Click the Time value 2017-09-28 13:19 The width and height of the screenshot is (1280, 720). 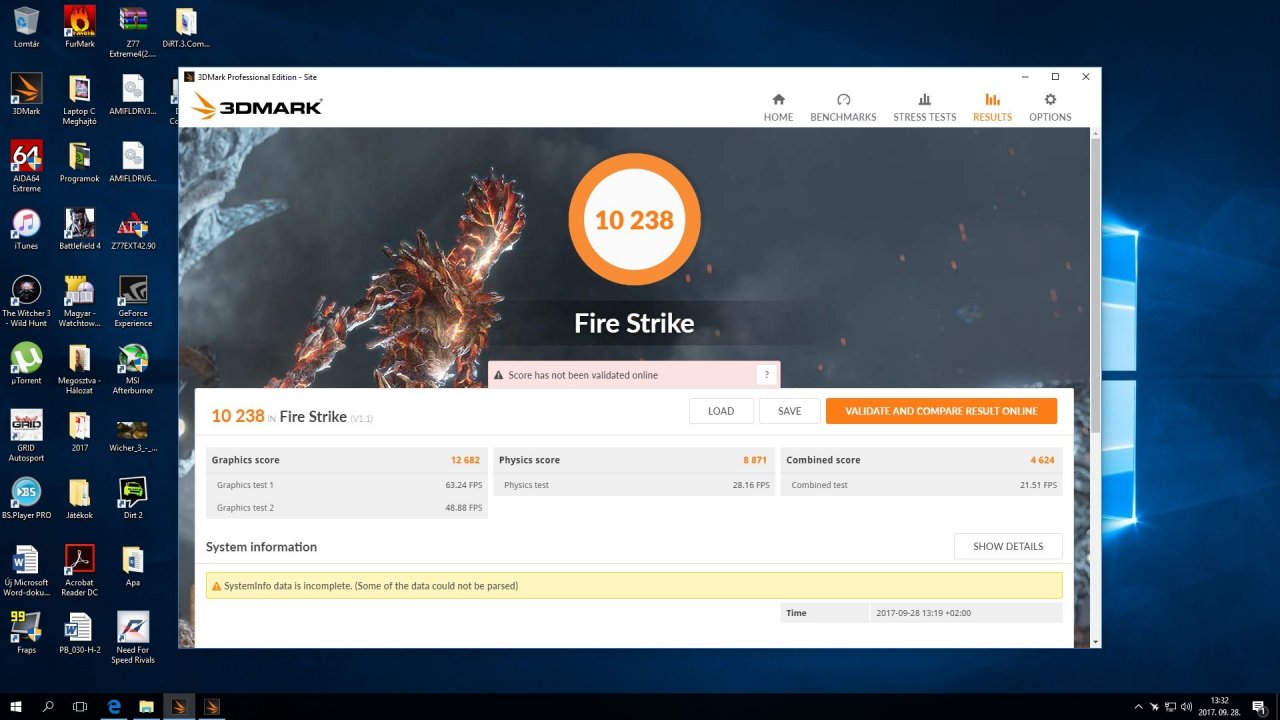coord(922,613)
